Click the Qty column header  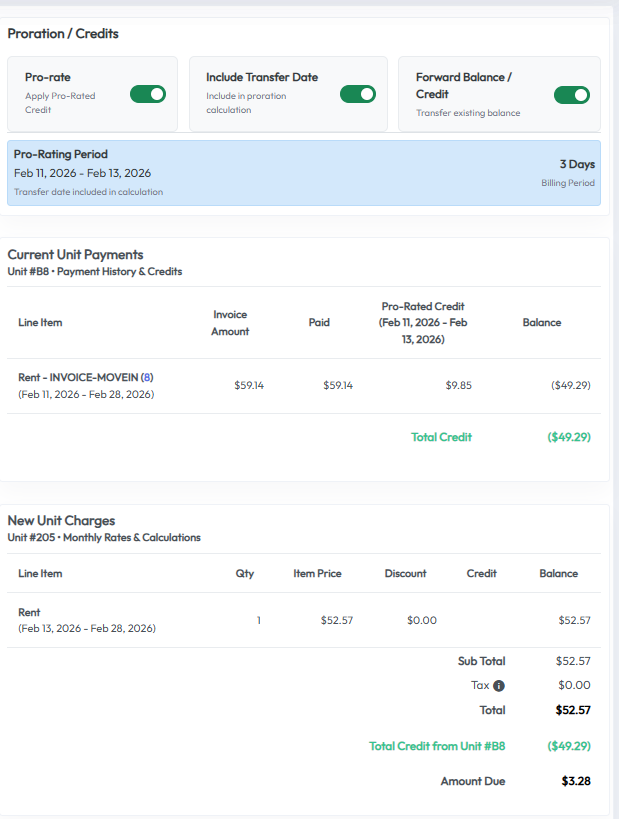click(244, 573)
